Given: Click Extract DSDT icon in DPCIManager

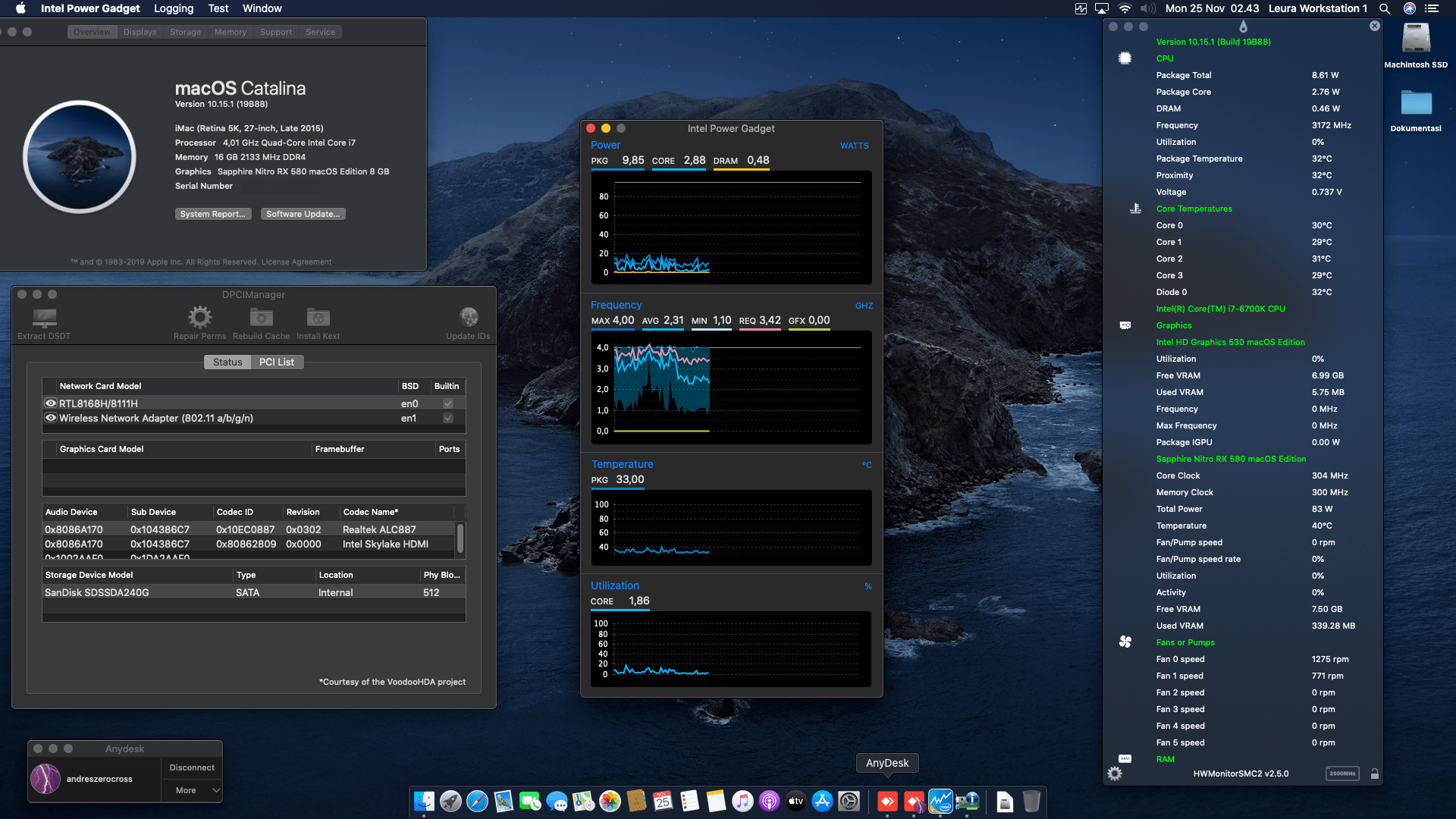Looking at the screenshot, I should point(44,317).
